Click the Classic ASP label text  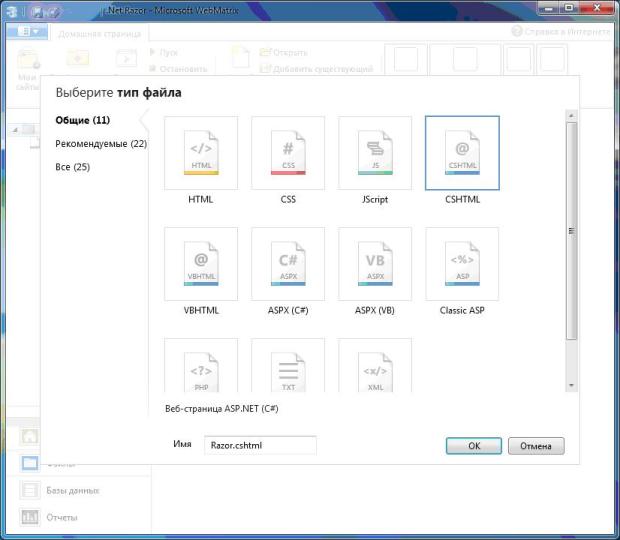(x=462, y=310)
